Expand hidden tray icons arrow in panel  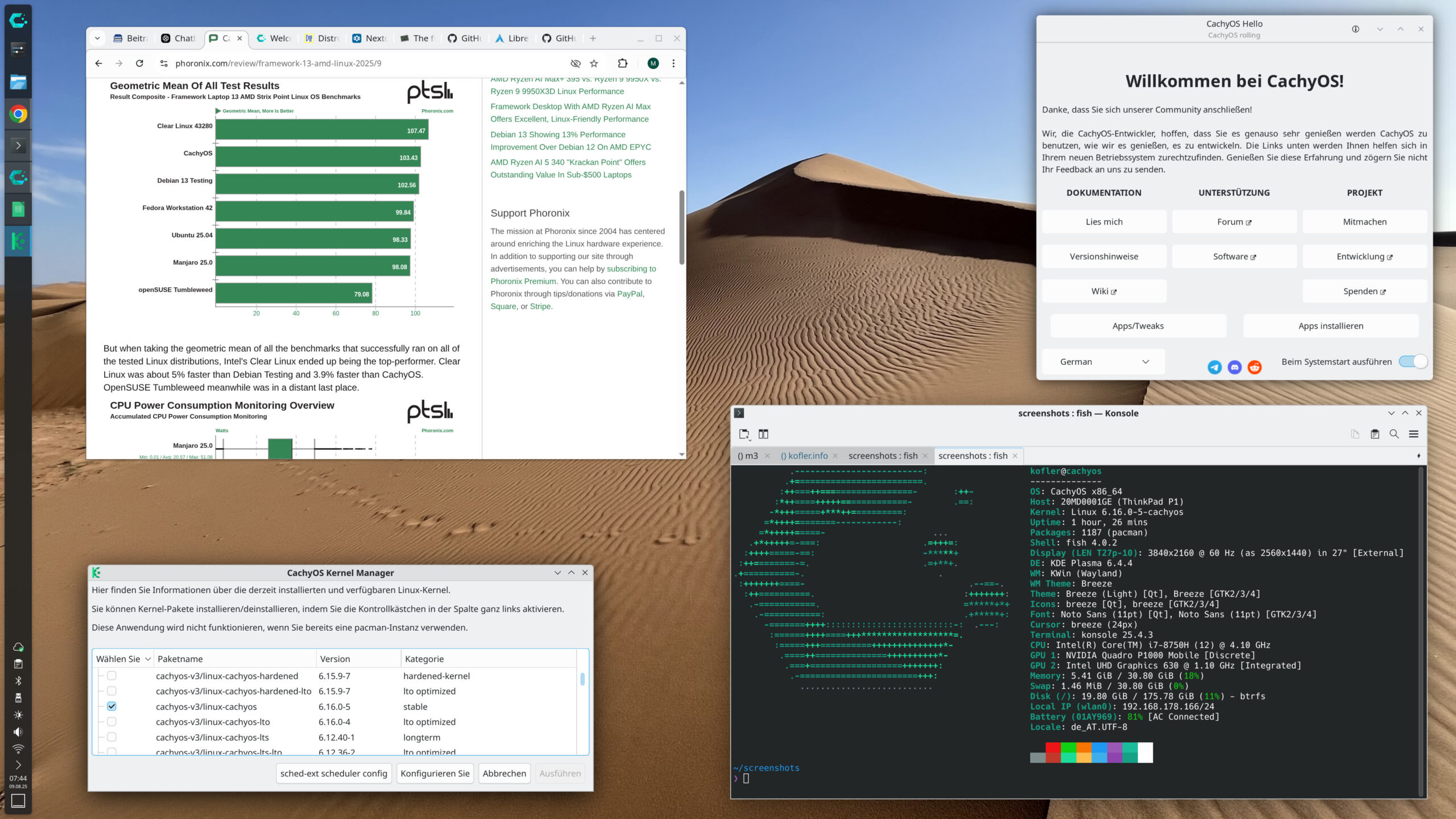tap(18, 765)
